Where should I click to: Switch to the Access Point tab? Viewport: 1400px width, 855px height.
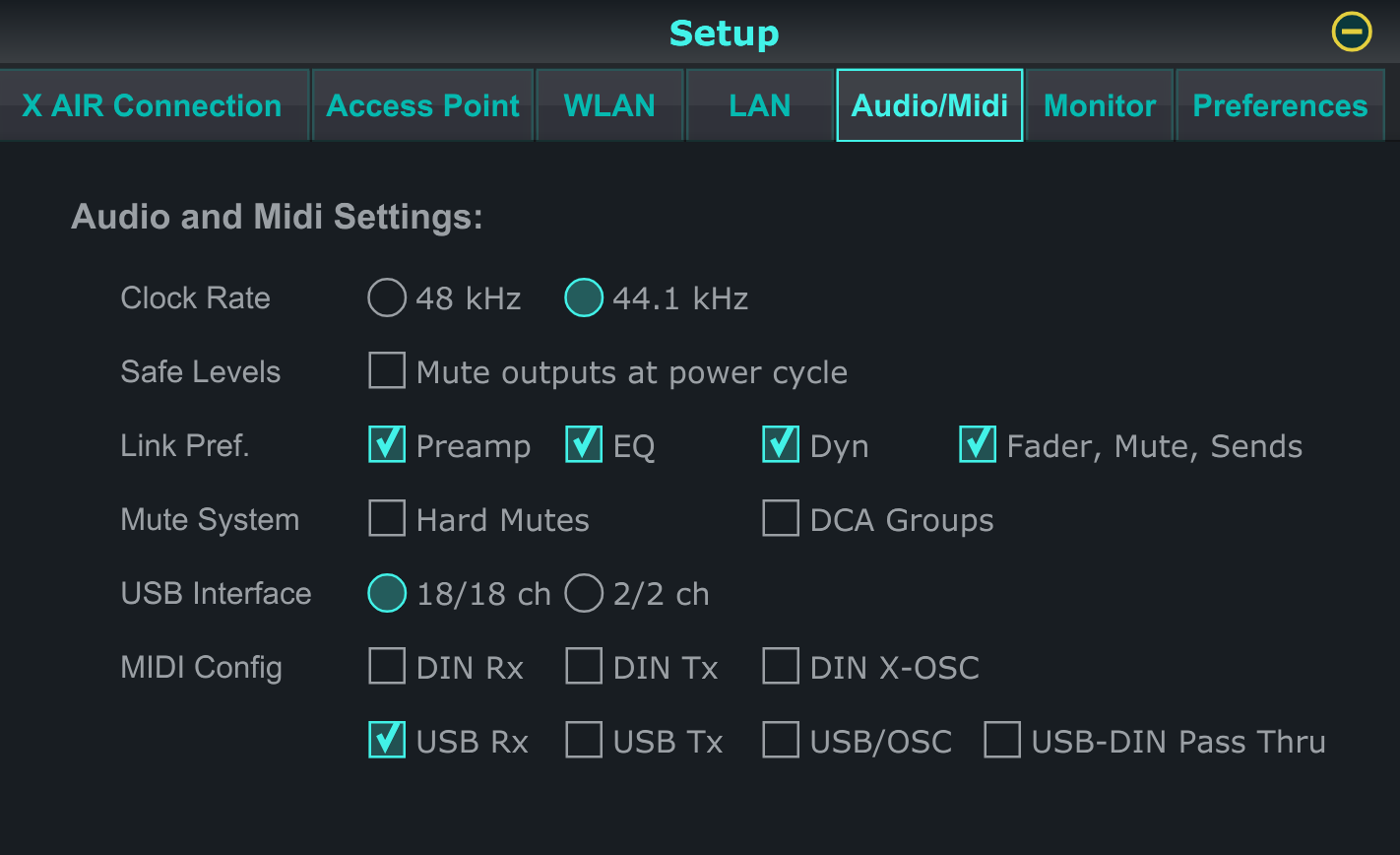click(x=422, y=105)
